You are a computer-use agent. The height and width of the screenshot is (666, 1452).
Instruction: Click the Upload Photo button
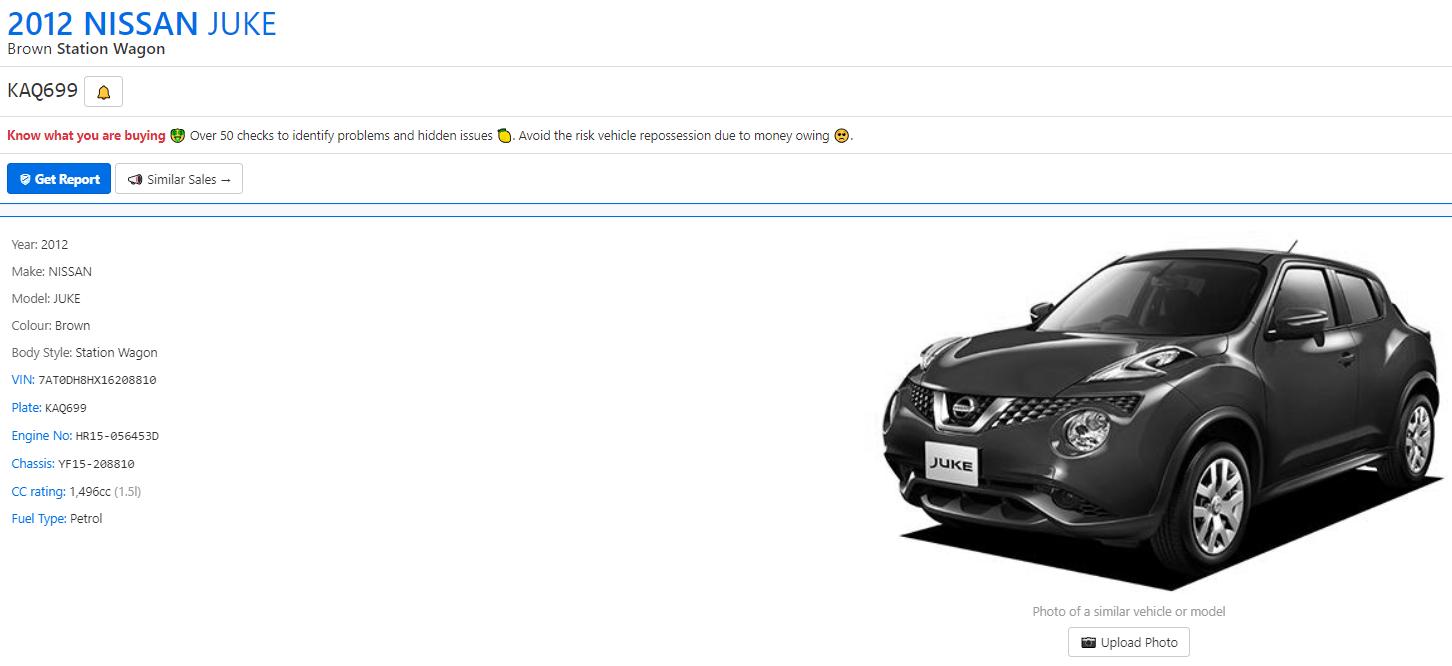[1129, 642]
